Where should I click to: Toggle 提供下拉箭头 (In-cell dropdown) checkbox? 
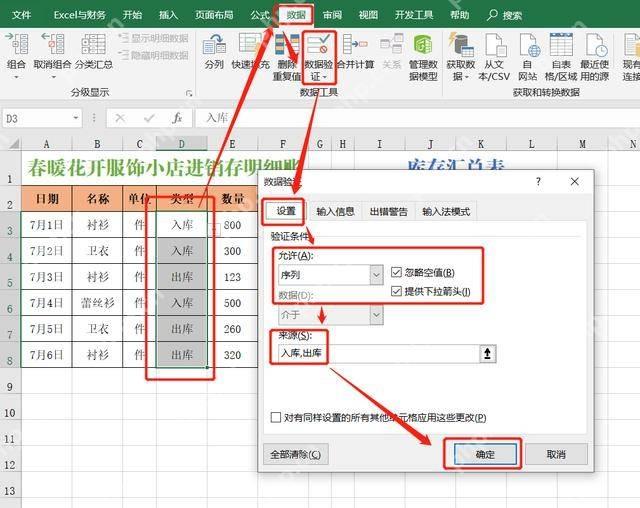pyautogui.click(x=396, y=291)
